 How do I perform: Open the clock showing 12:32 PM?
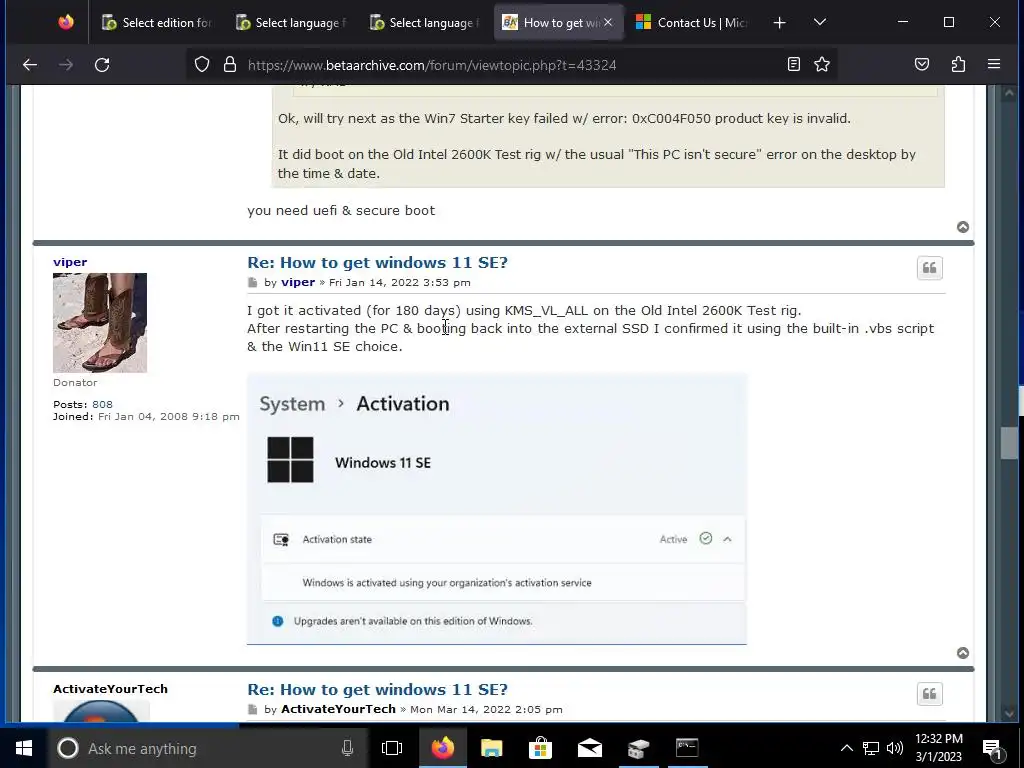pos(938,748)
